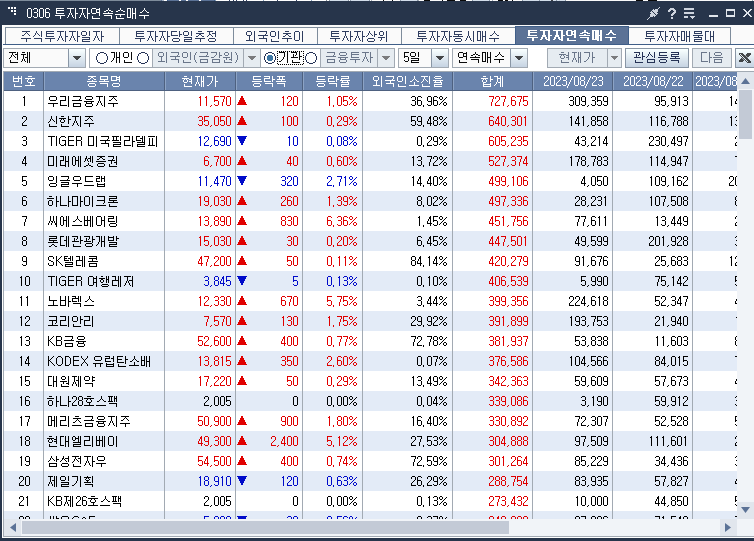
Task: Click down arrow icon in 제일기획 row
Action: pos(242,480)
